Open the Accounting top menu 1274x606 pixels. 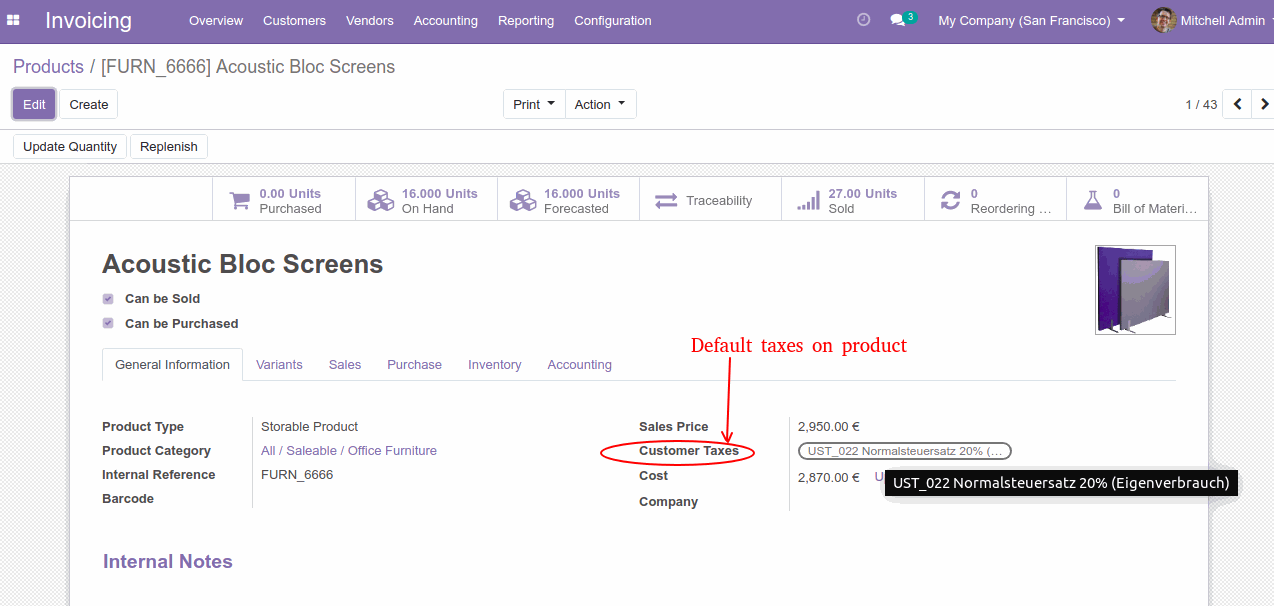tap(445, 20)
